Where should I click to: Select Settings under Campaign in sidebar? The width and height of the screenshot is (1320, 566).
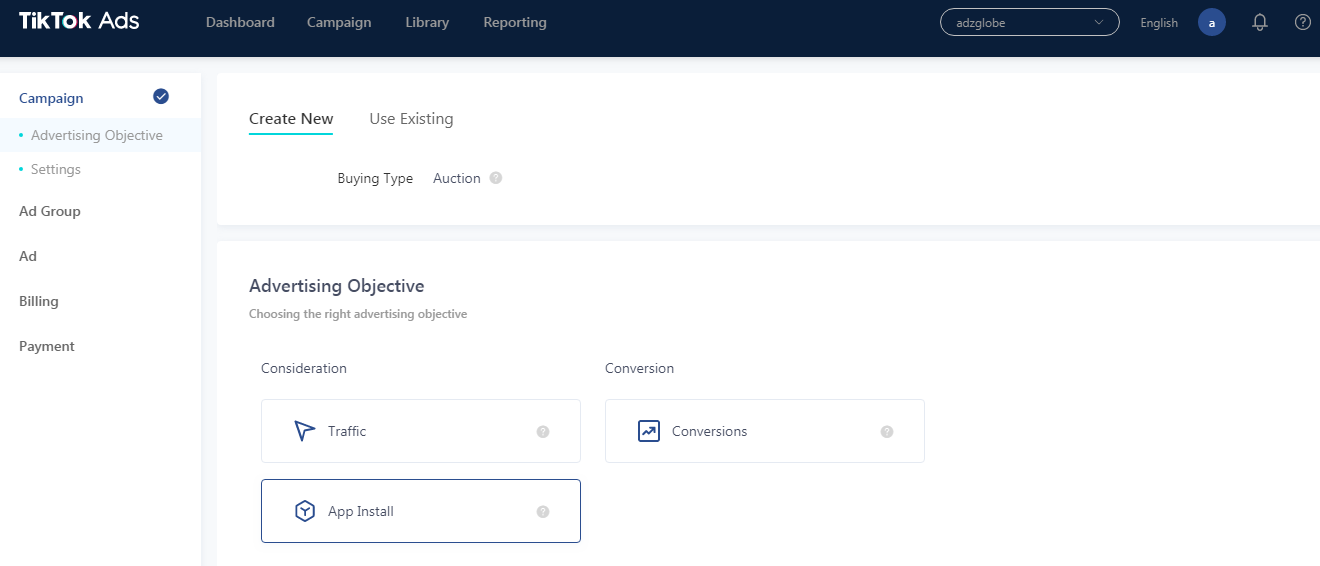point(56,169)
